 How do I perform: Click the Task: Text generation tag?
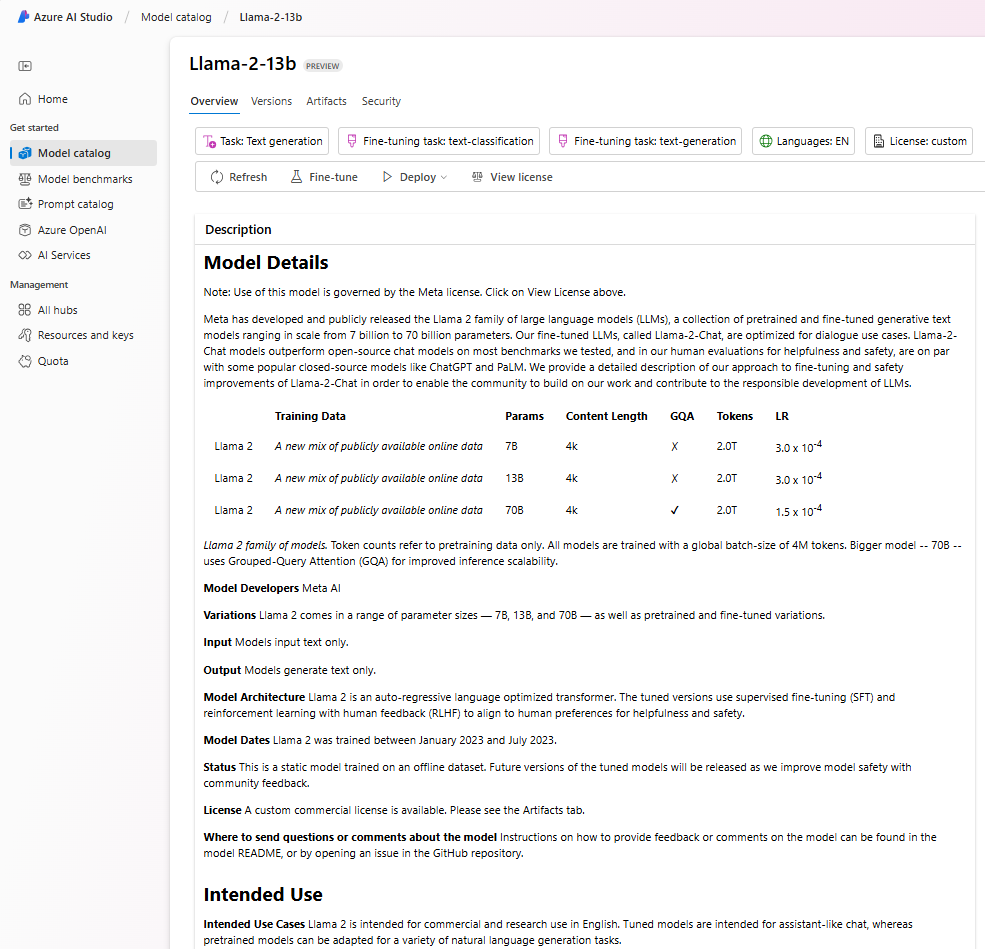pos(262,141)
